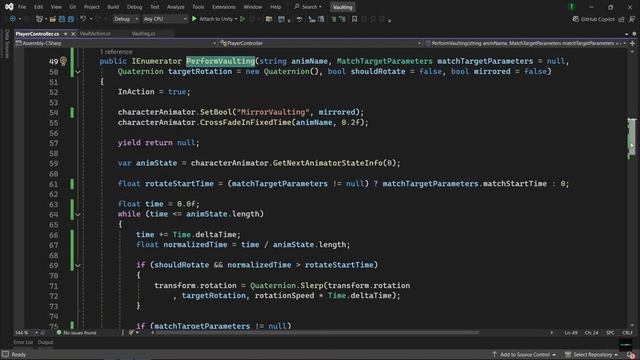The width and height of the screenshot is (640, 360).
Task: Open the PerformVaulting member navigation dropdown
Action: (x=525, y=43)
